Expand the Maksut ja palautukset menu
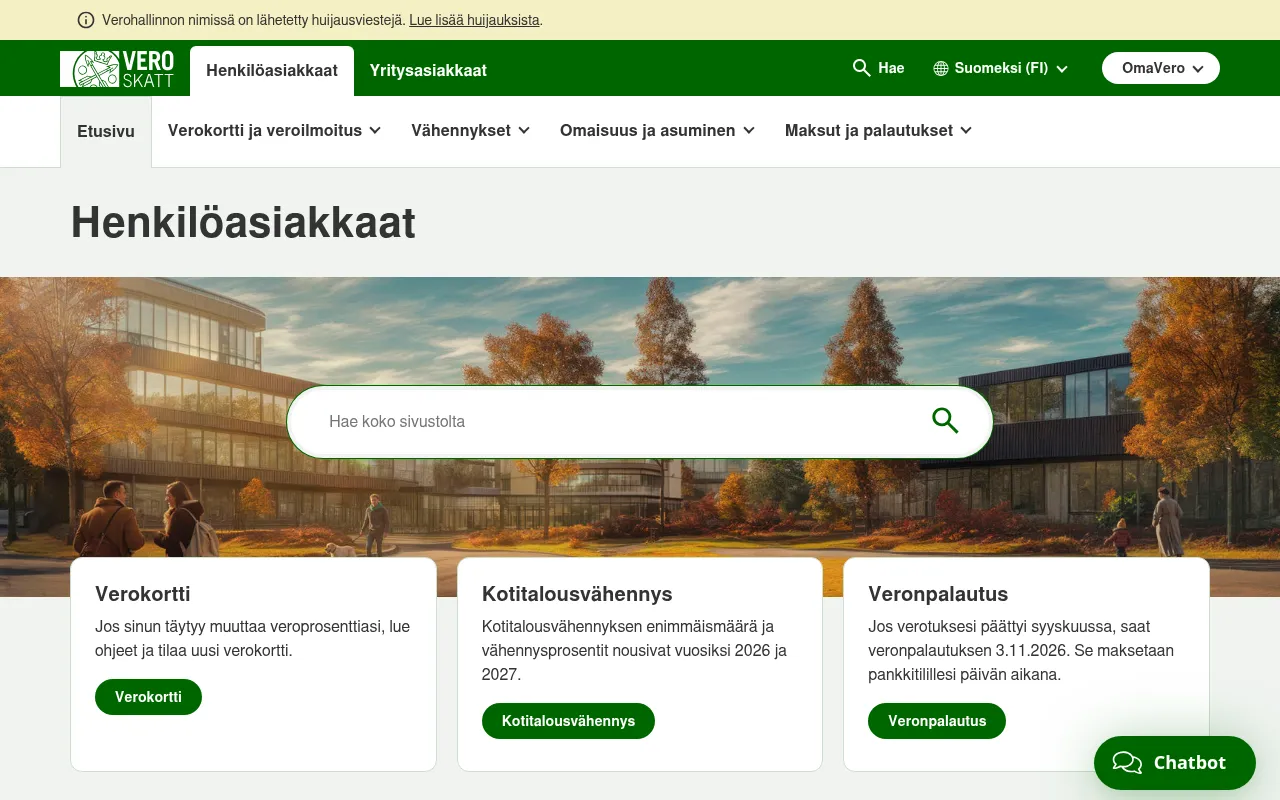The height and width of the screenshot is (800, 1280). click(x=878, y=130)
